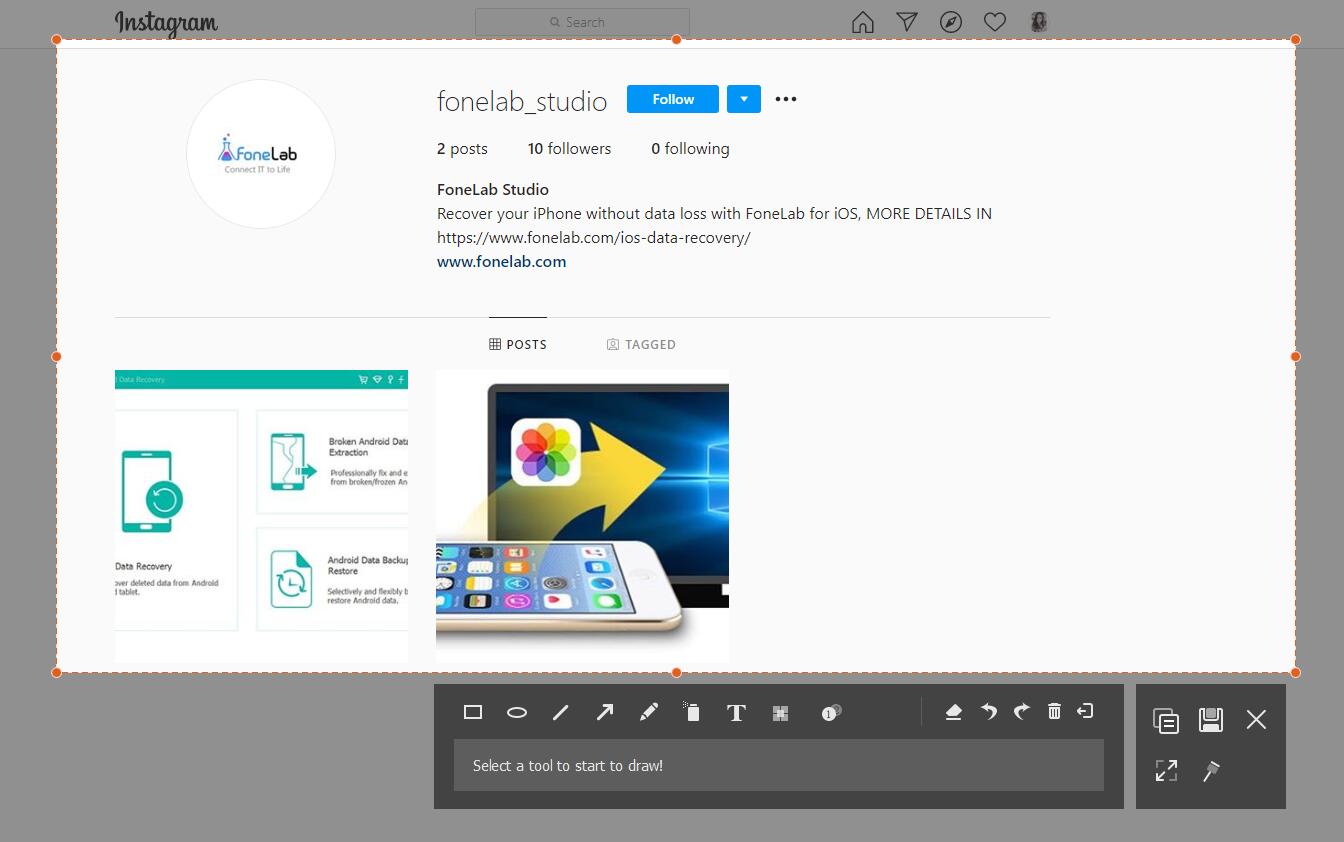Select the numbered Callout tool
Image resolution: width=1344 pixels, height=842 pixels.
pos(831,712)
